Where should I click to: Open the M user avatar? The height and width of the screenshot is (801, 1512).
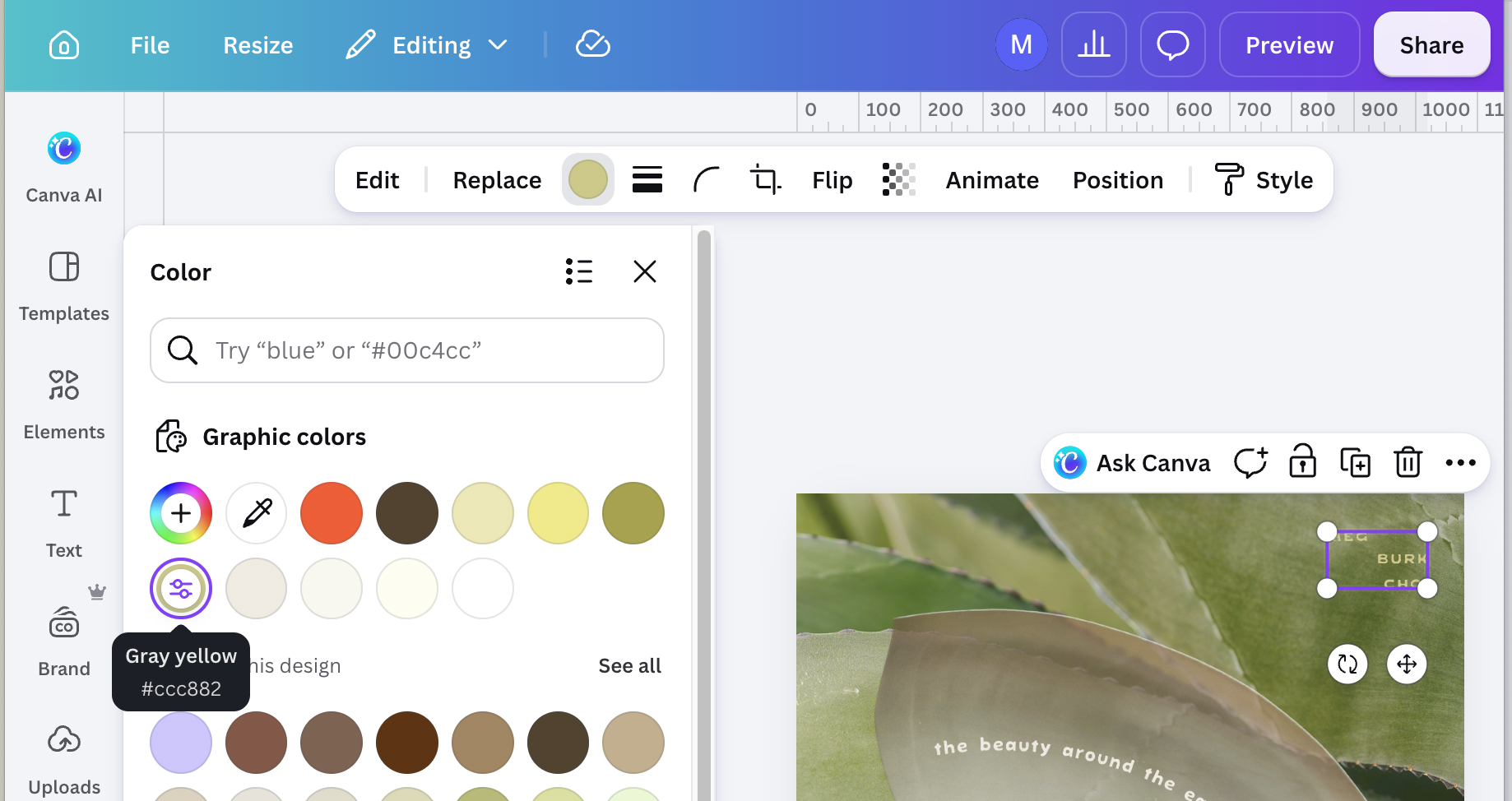pos(1021,44)
